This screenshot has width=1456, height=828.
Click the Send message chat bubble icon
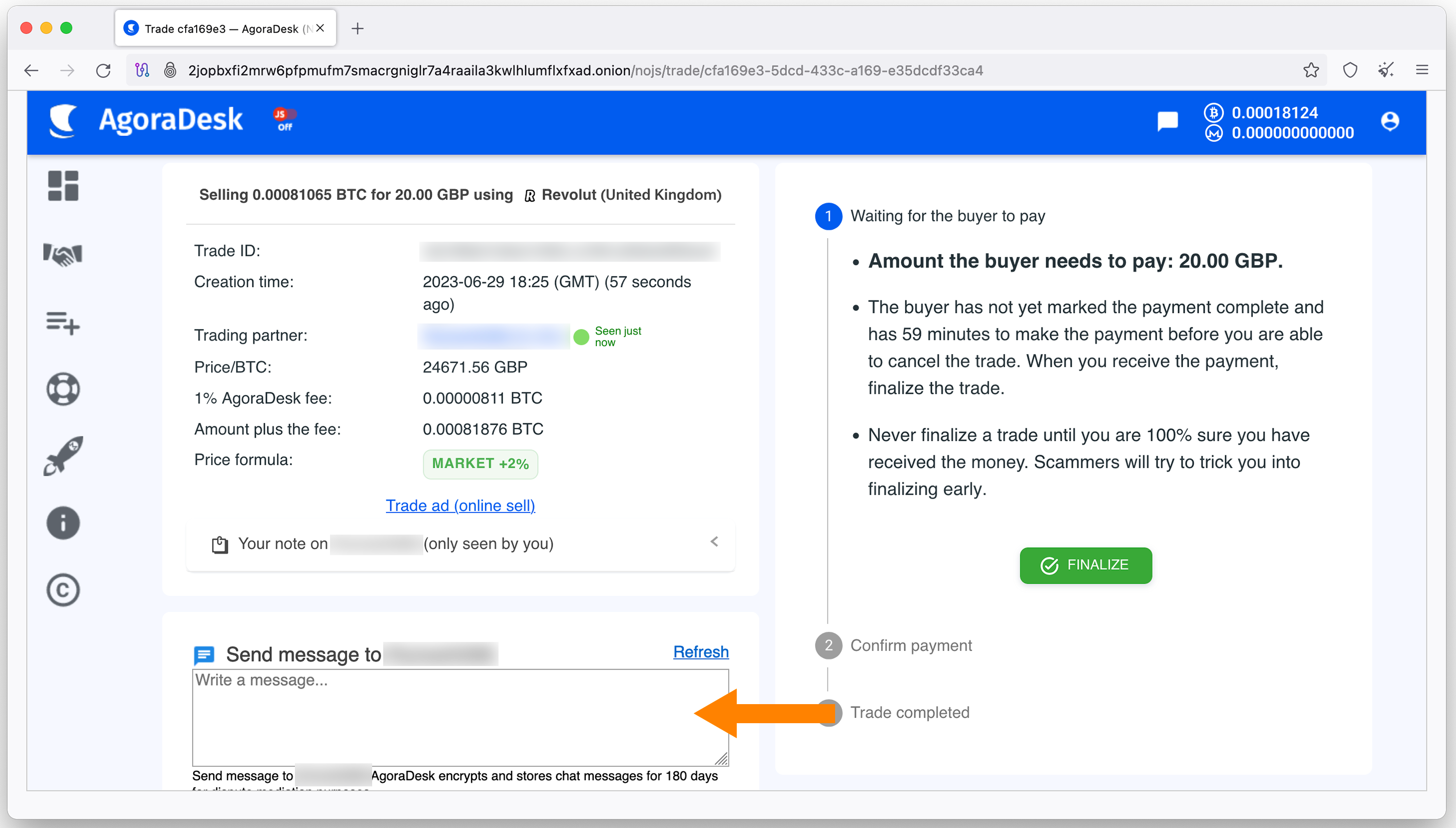coord(204,655)
